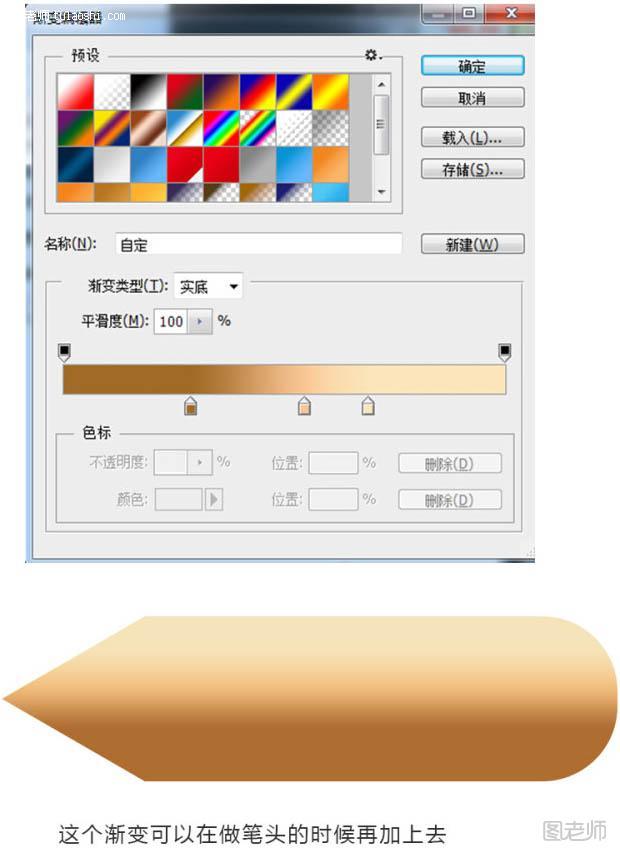Screen dimensions: 620x853
Task: Select the middle peach color stop
Action: point(305,406)
